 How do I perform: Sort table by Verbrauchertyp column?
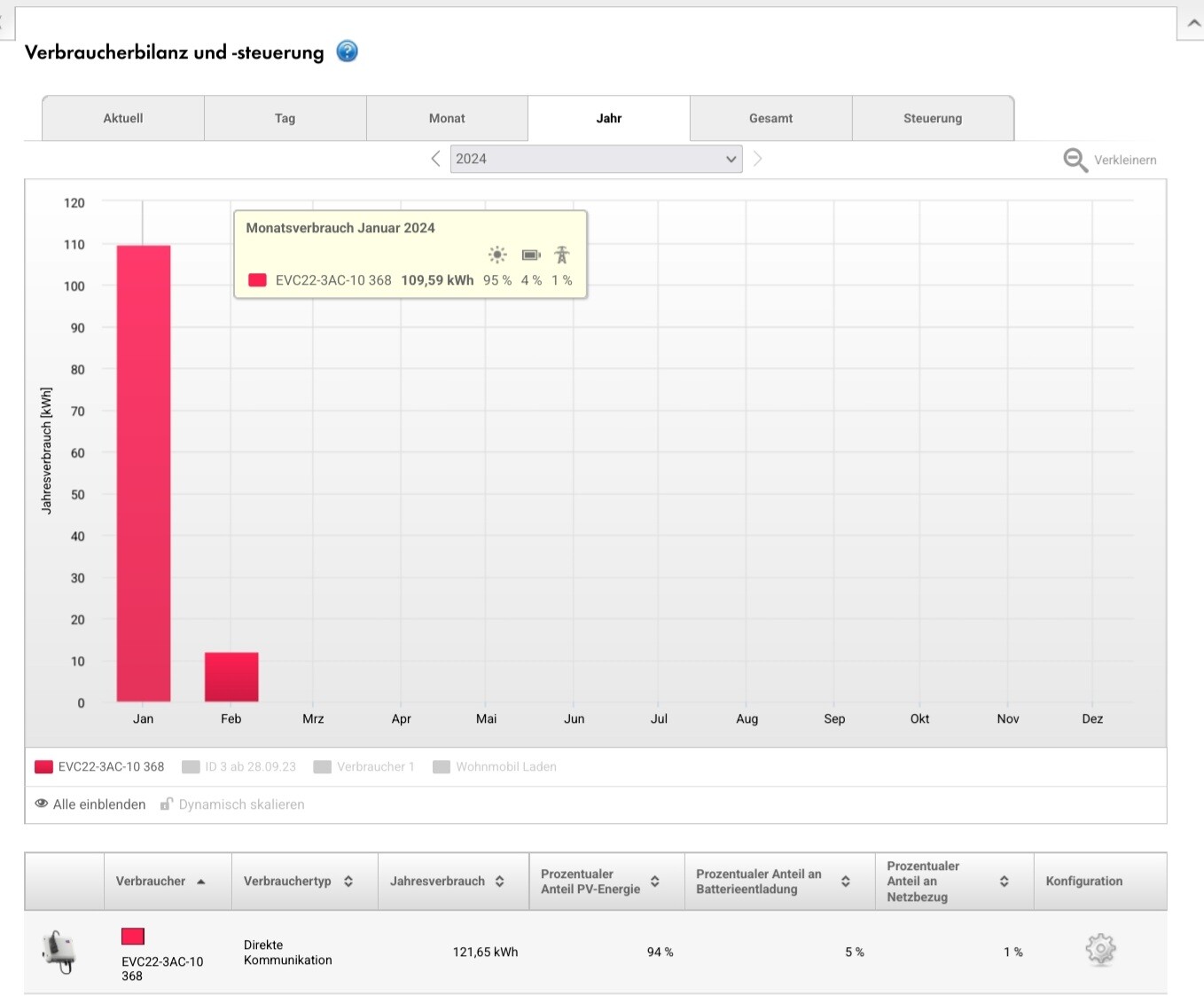pyautogui.click(x=299, y=882)
